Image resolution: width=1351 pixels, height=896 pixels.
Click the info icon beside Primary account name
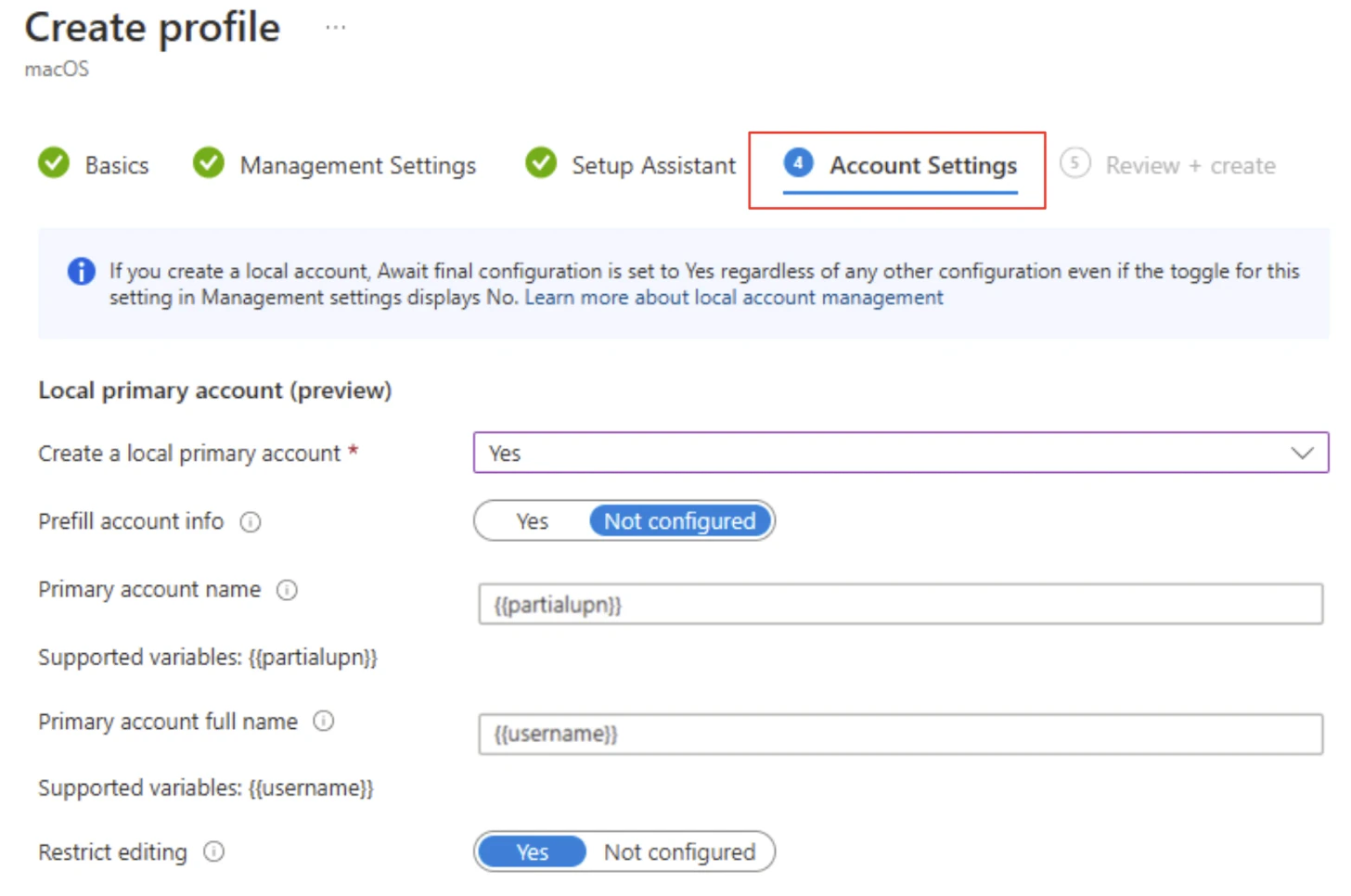288,590
